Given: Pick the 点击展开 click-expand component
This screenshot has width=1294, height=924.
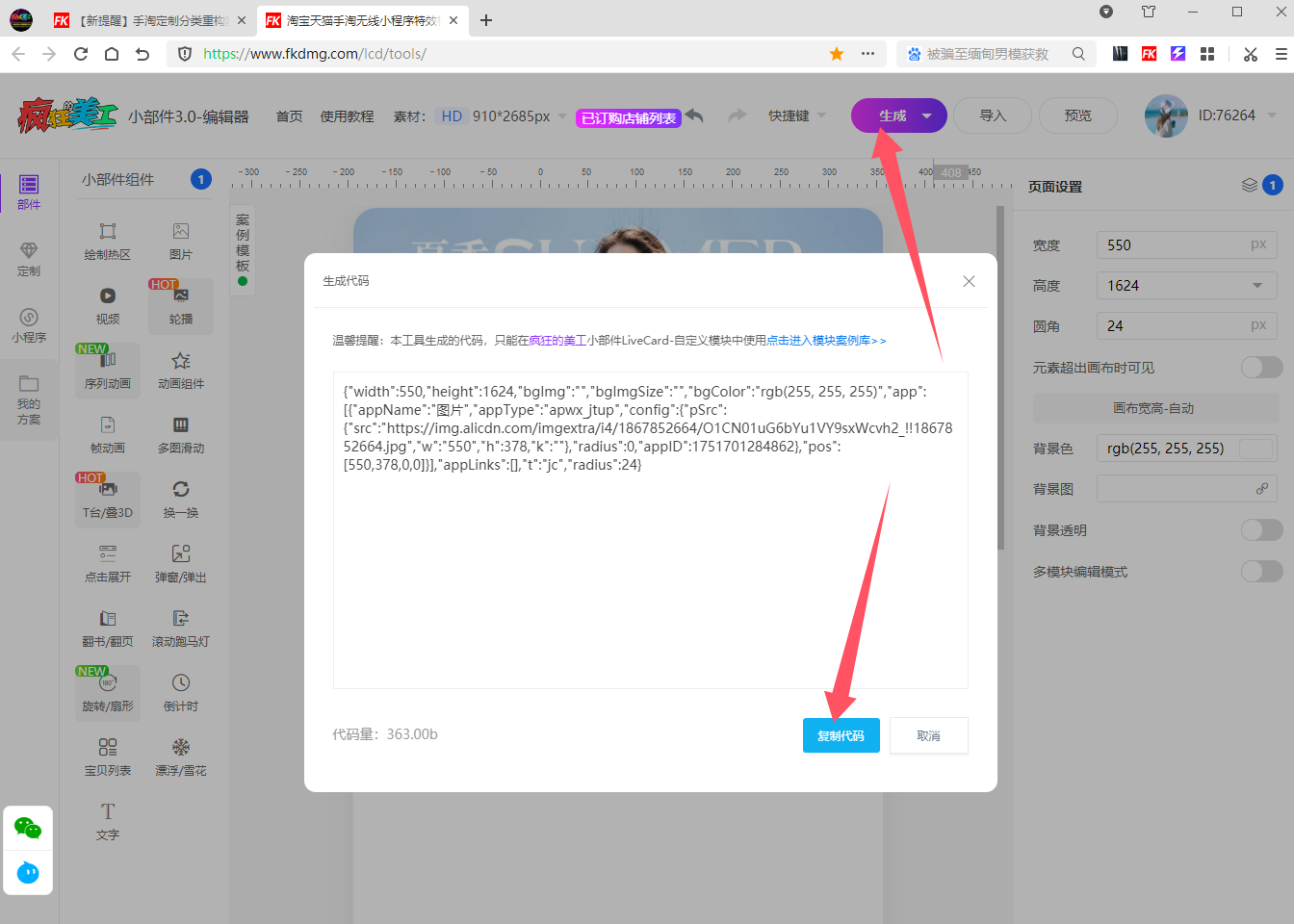Looking at the screenshot, I should click(108, 564).
